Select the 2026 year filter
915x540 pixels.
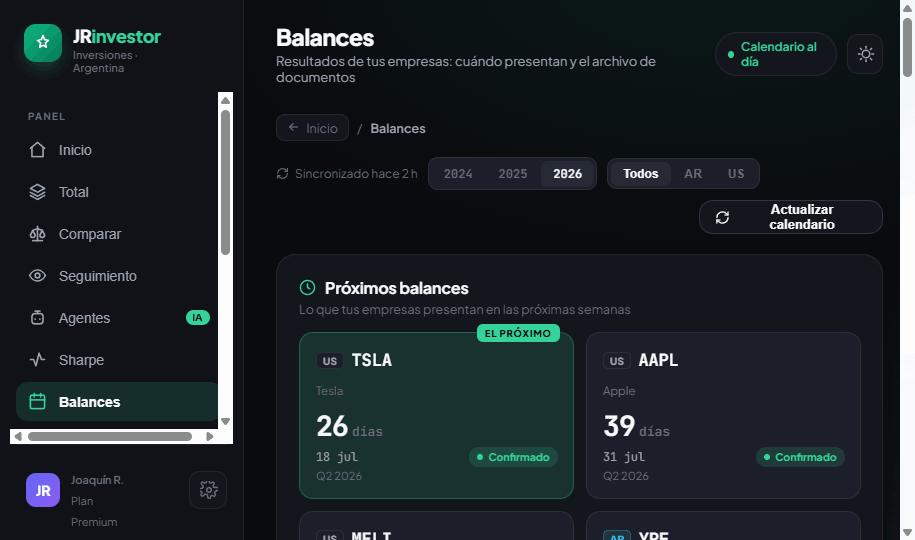pos(568,174)
